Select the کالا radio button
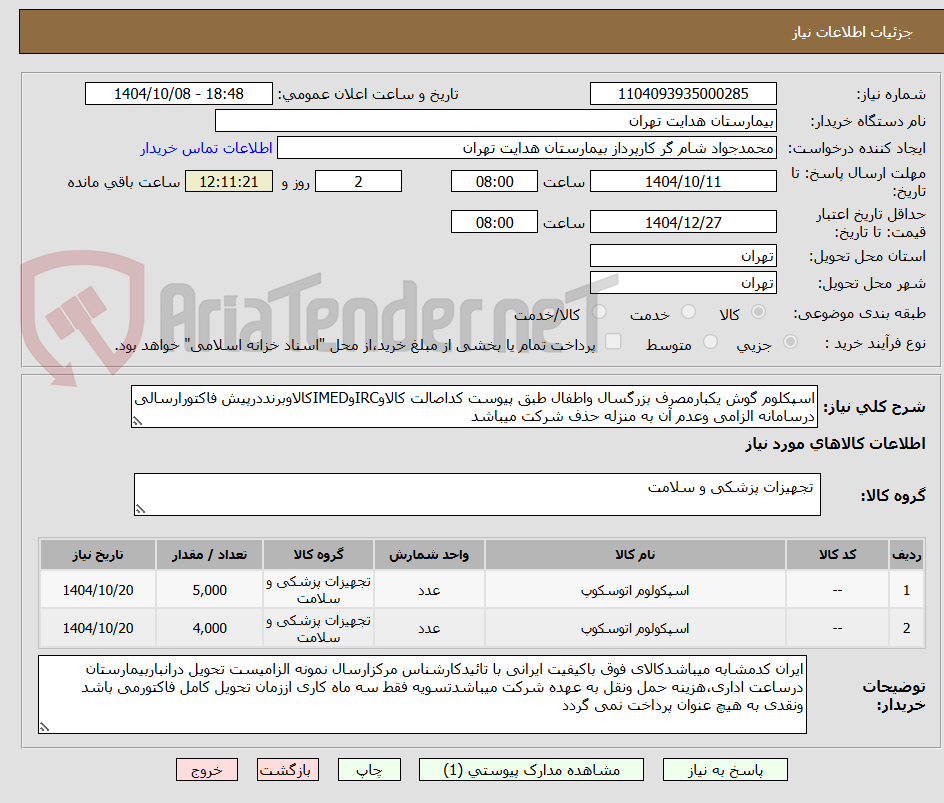 pyautogui.click(x=759, y=311)
